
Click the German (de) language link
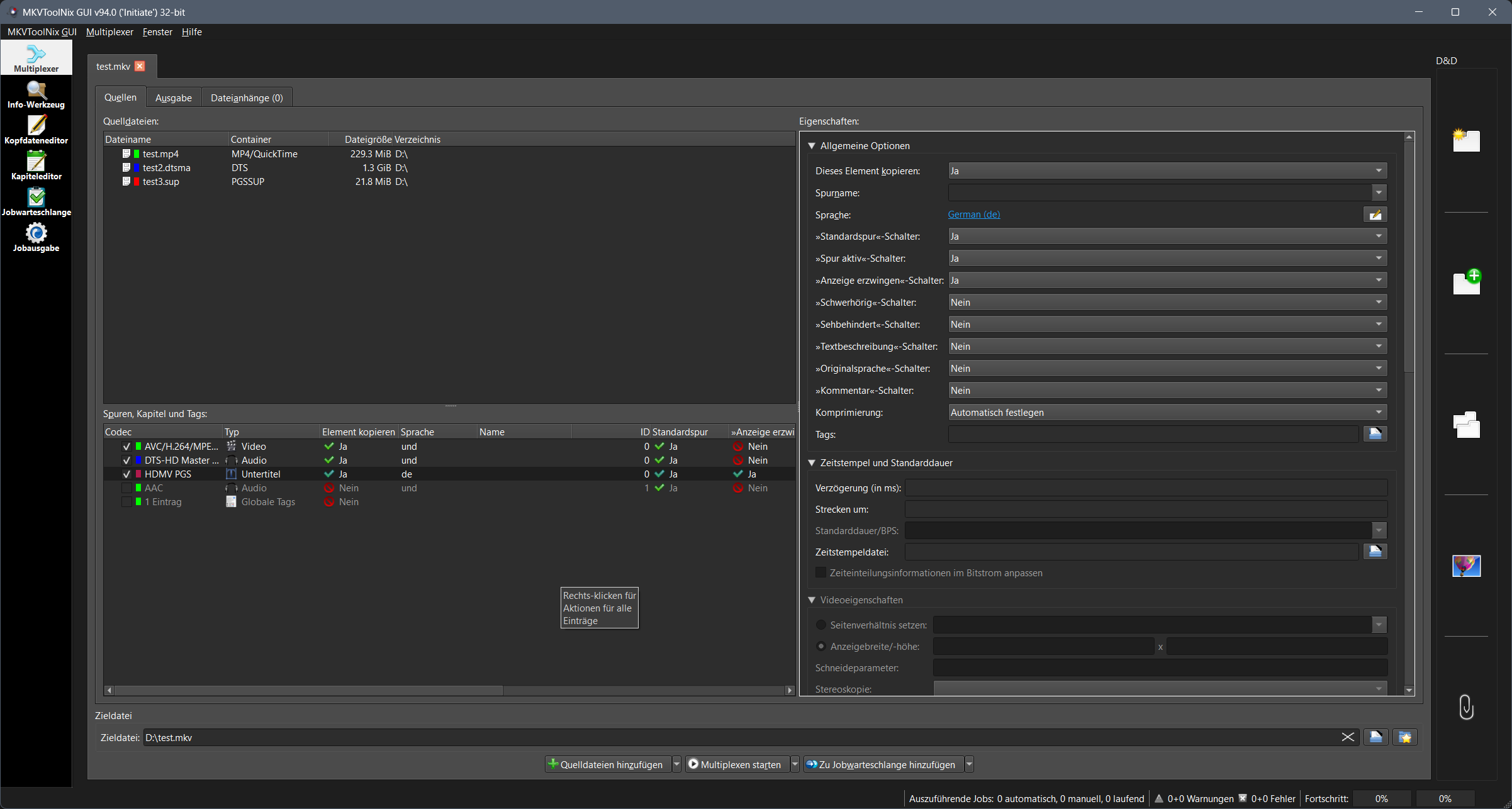[x=973, y=215]
